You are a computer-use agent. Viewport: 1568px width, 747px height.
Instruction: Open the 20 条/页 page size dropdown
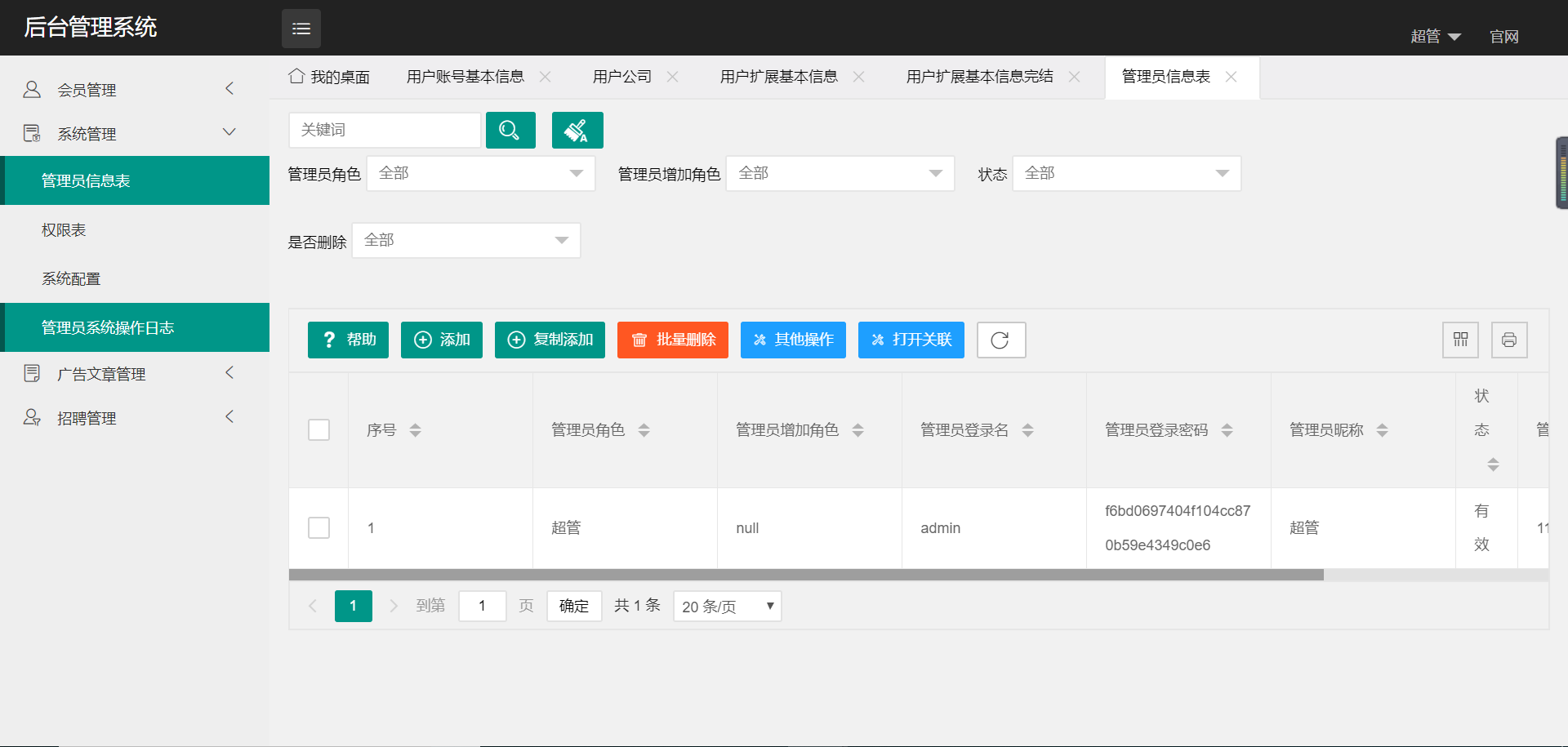(x=726, y=606)
